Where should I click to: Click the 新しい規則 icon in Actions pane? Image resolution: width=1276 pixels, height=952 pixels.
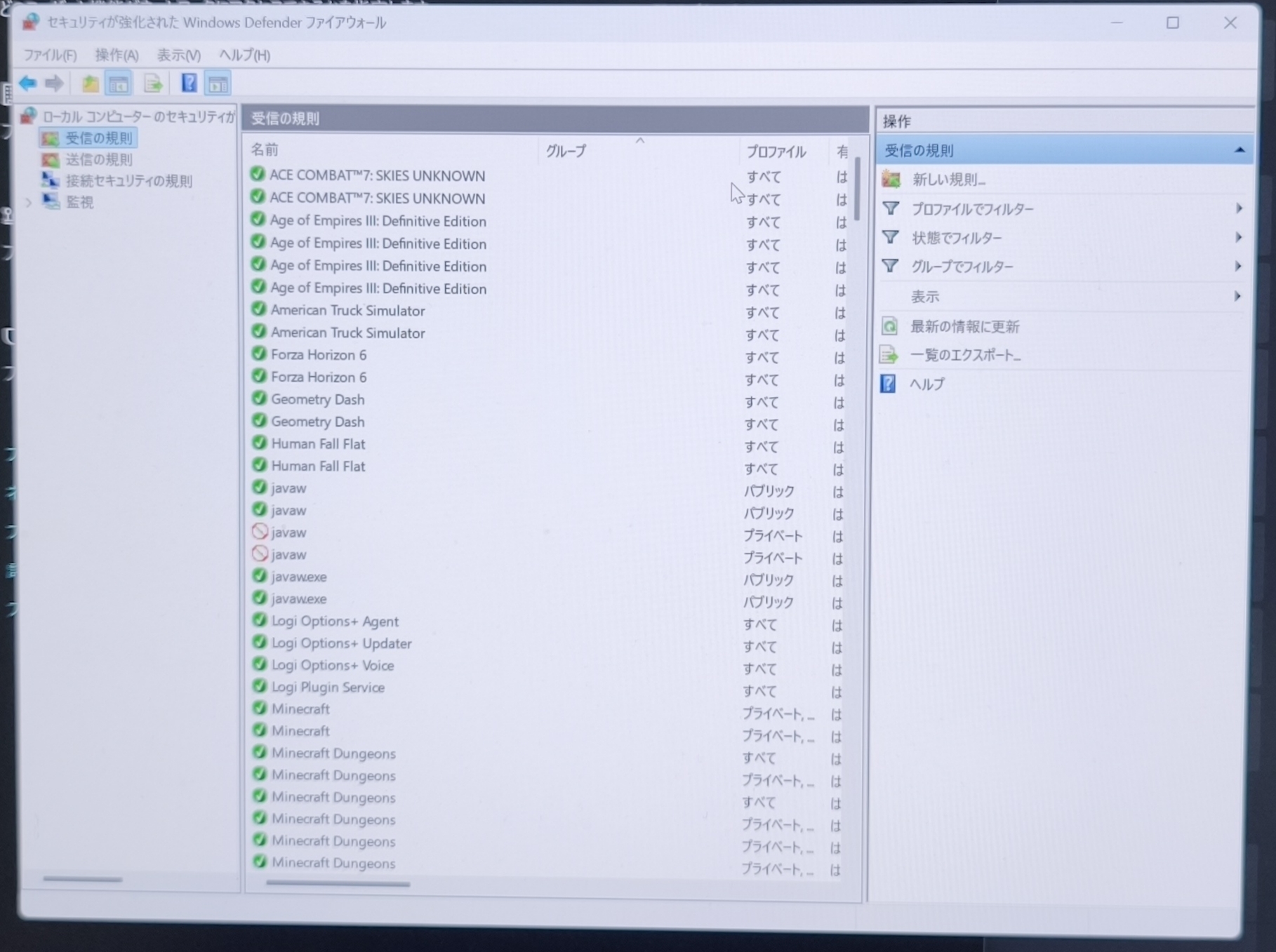[891, 180]
